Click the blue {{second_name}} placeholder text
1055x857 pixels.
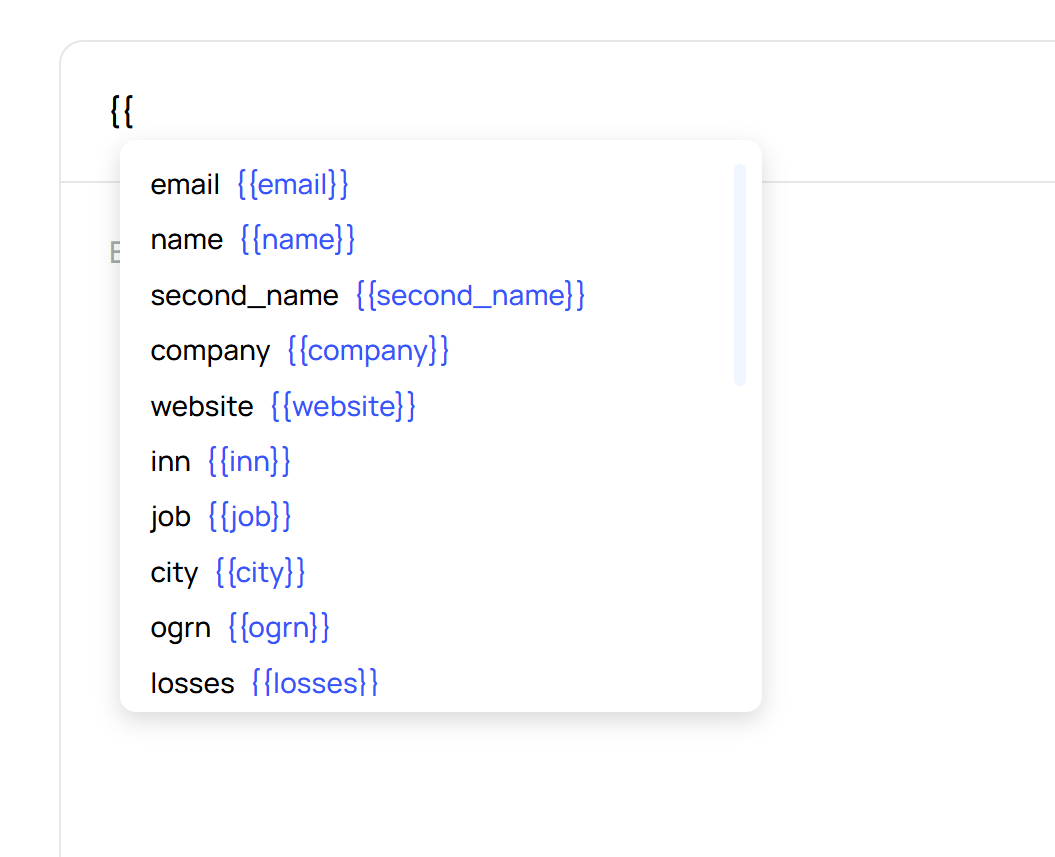pos(470,296)
